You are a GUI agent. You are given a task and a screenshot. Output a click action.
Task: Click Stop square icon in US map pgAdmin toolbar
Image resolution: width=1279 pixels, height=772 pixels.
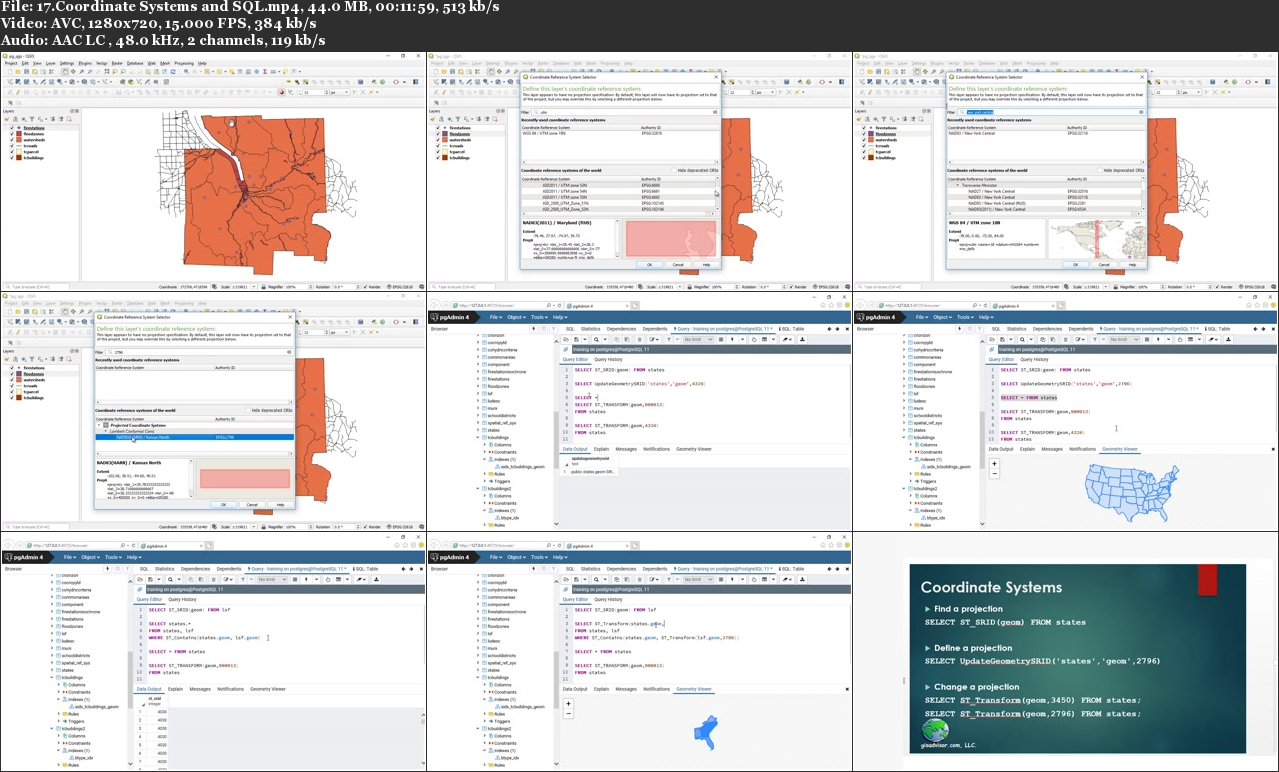[1147, 339]
